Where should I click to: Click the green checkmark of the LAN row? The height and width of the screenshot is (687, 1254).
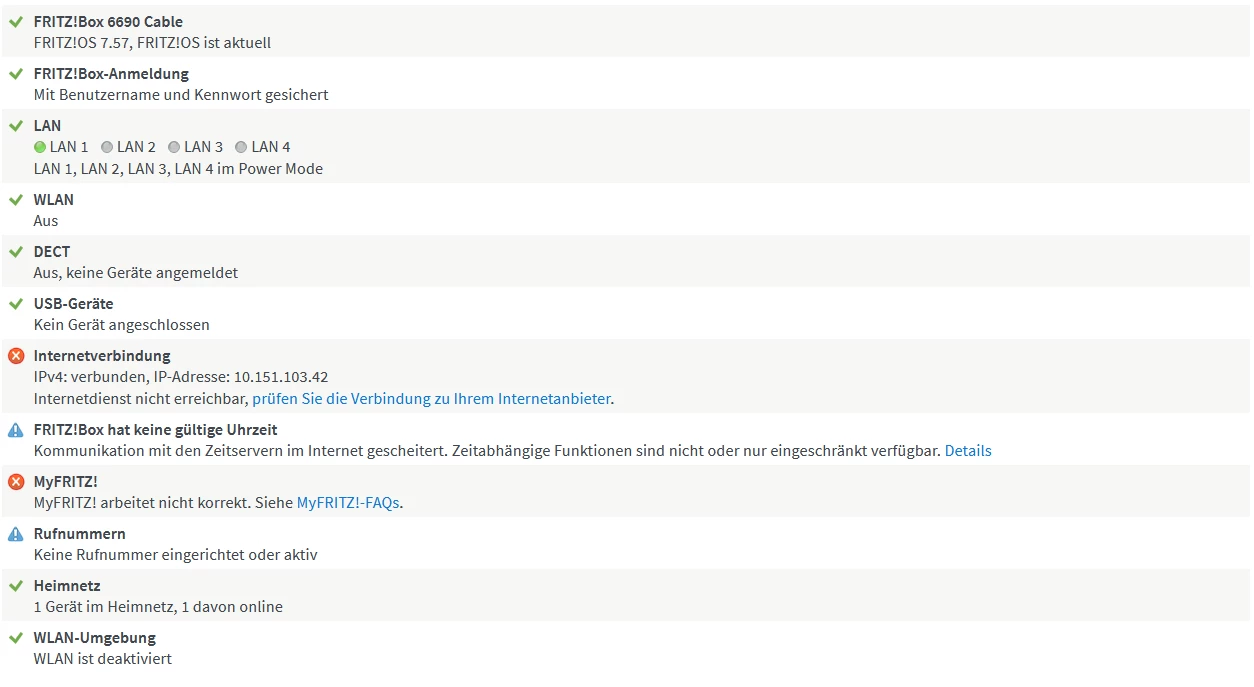click(15, 125)
